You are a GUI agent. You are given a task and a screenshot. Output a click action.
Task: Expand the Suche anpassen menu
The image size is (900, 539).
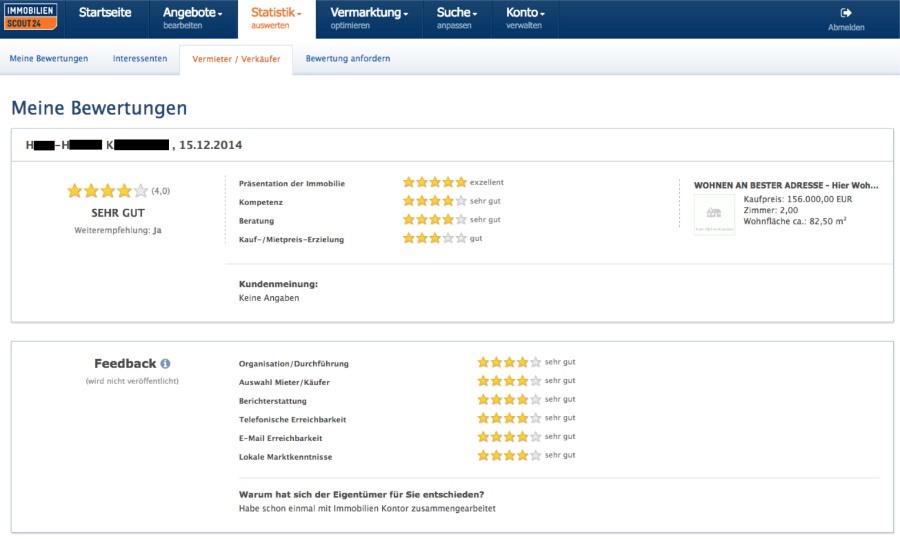click(x=457, y=18)
